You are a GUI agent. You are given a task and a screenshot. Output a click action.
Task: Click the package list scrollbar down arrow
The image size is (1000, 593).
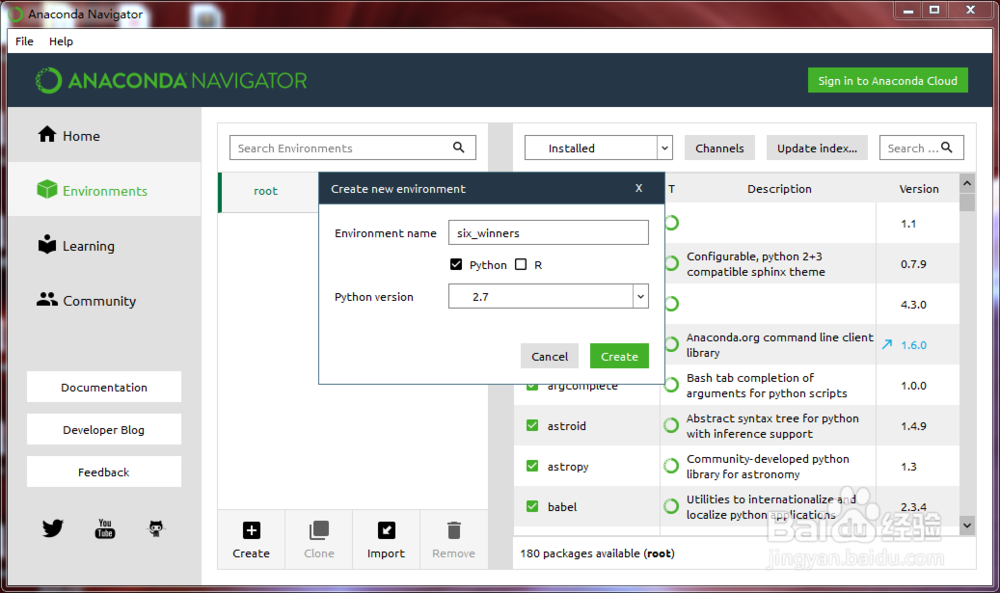click(967, 525)
